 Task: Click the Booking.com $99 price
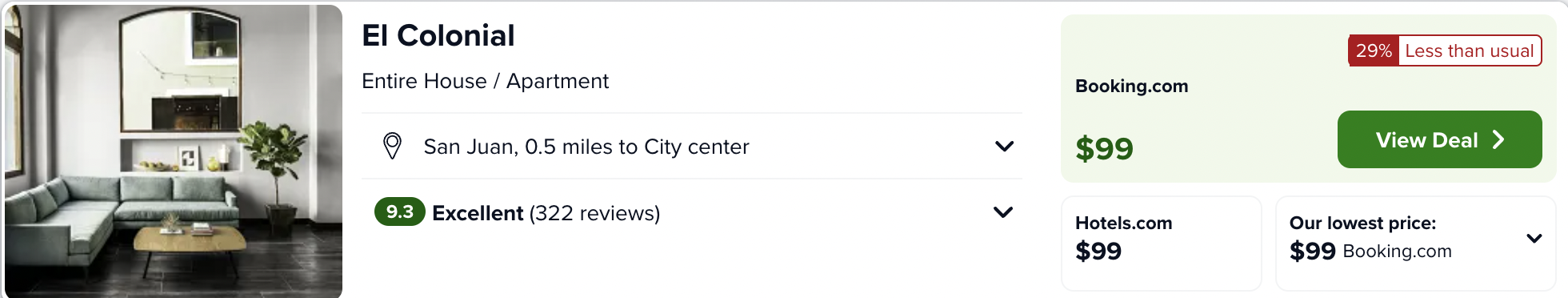click(1104, 149)
